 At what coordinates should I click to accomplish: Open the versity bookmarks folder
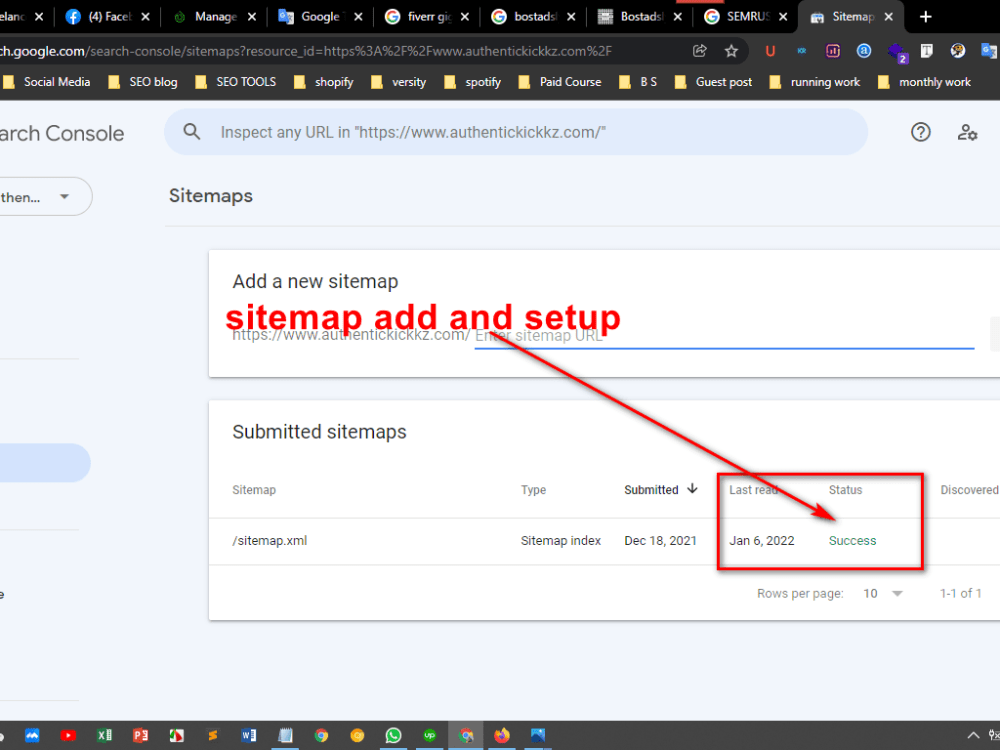[x=399, y=82]
